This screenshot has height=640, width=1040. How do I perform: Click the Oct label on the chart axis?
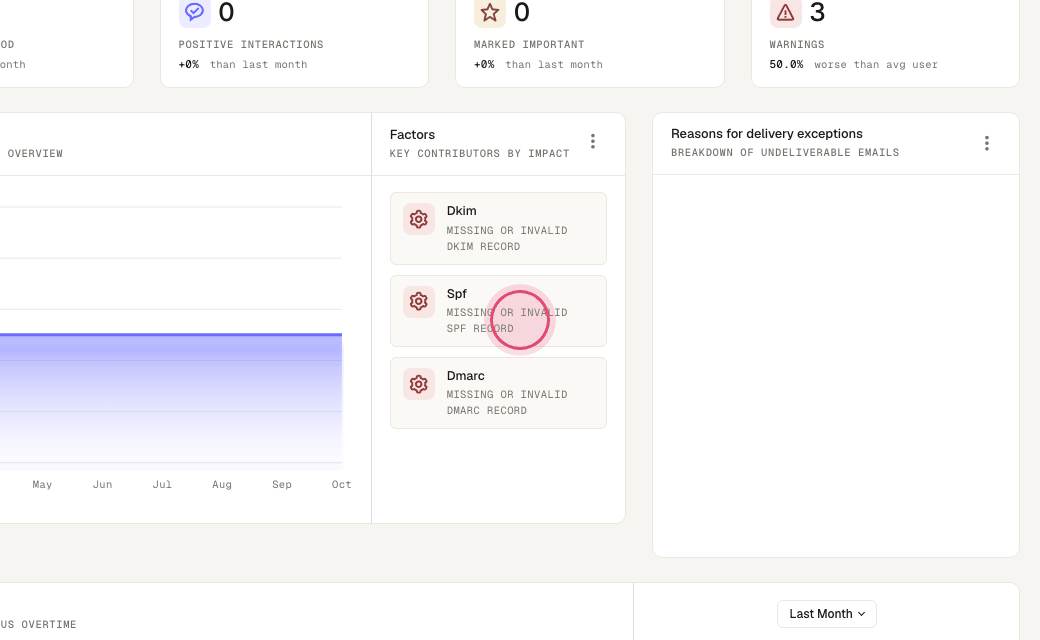[x=342, y=484]
